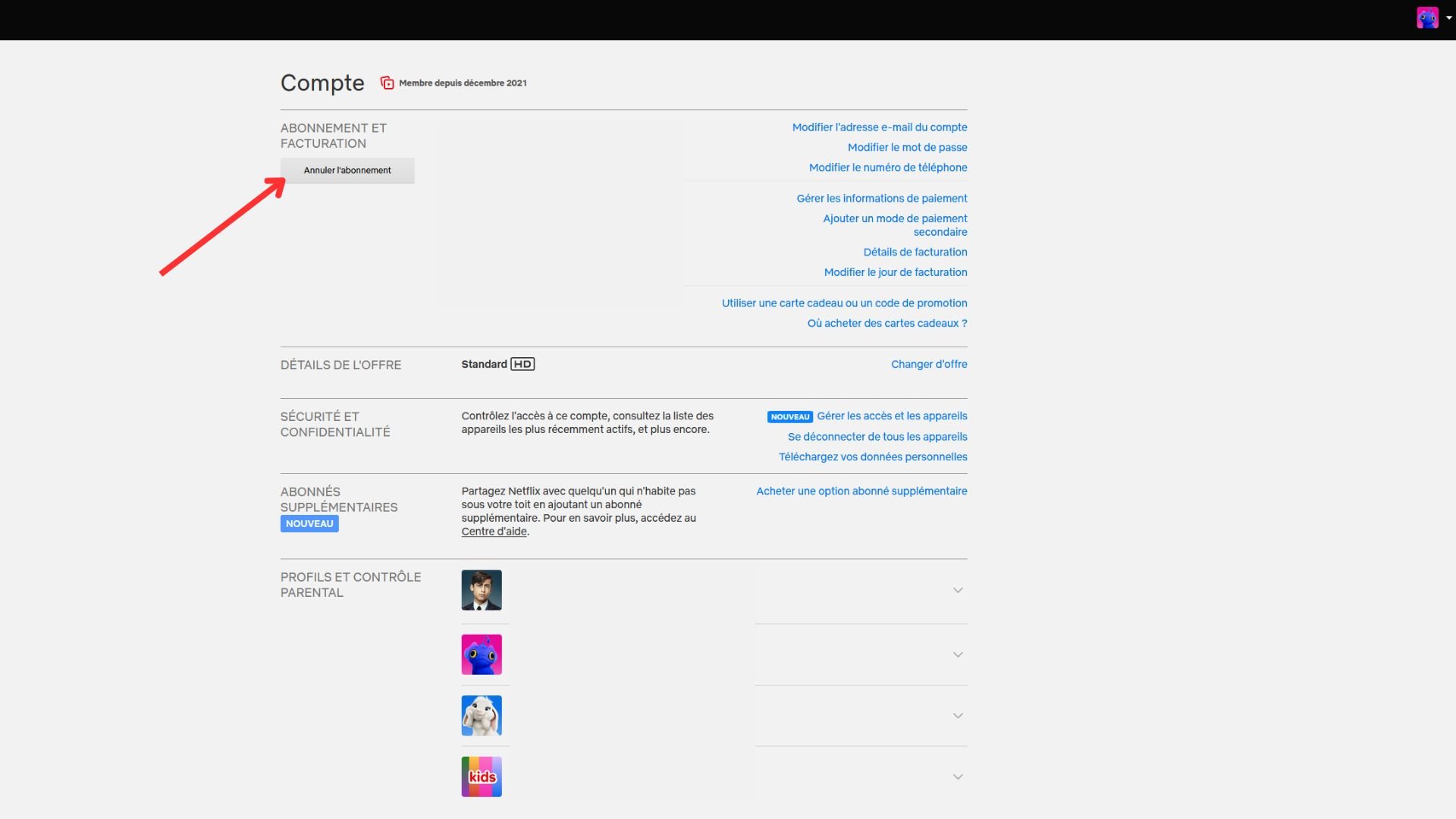
Task: Expand the blue creature profile row chevron
Action: point(958,654)
